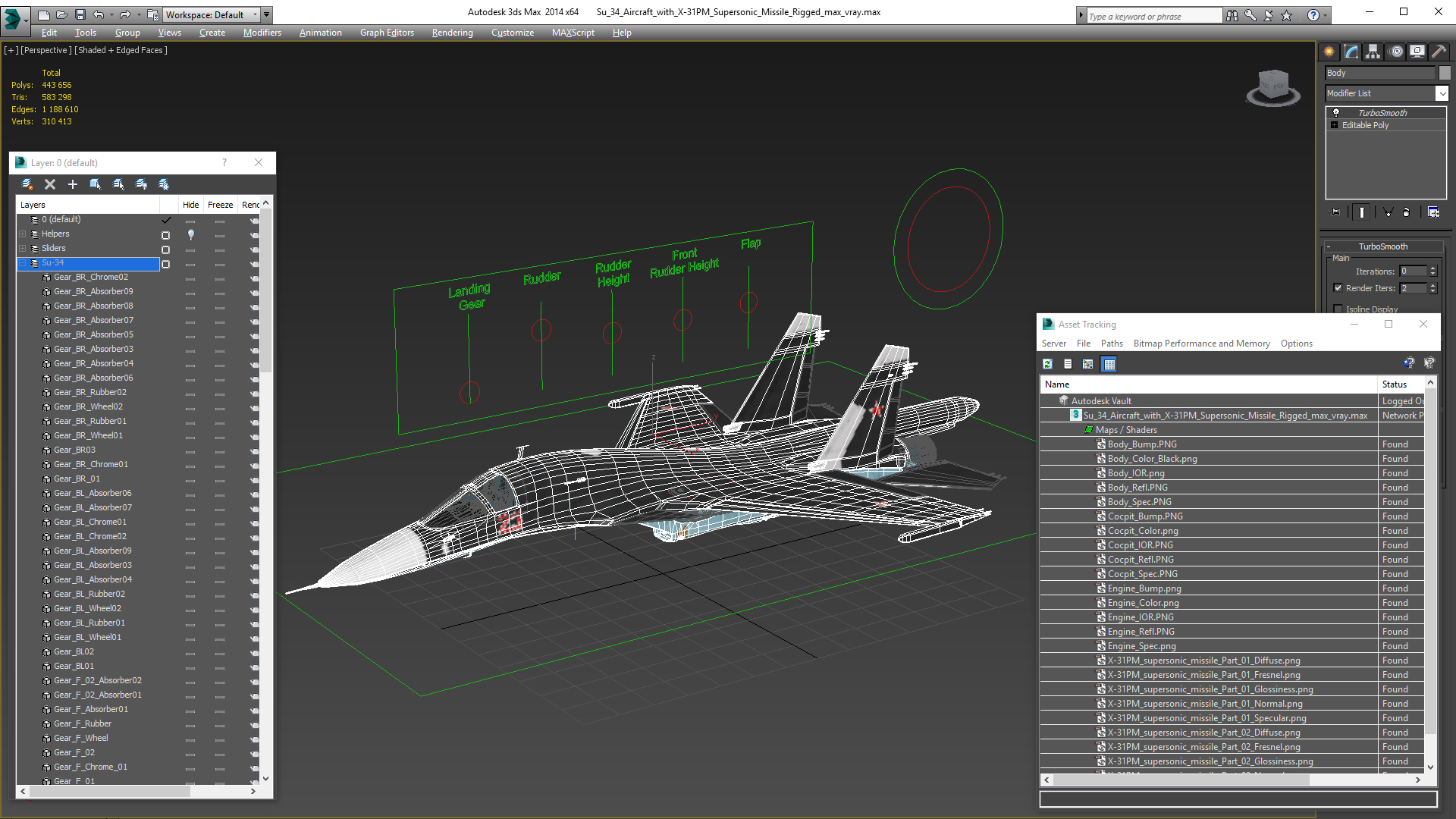1456x819 pixels.
Task: Expand the Sliders layer tree node
Action: (x=23, y=249)
